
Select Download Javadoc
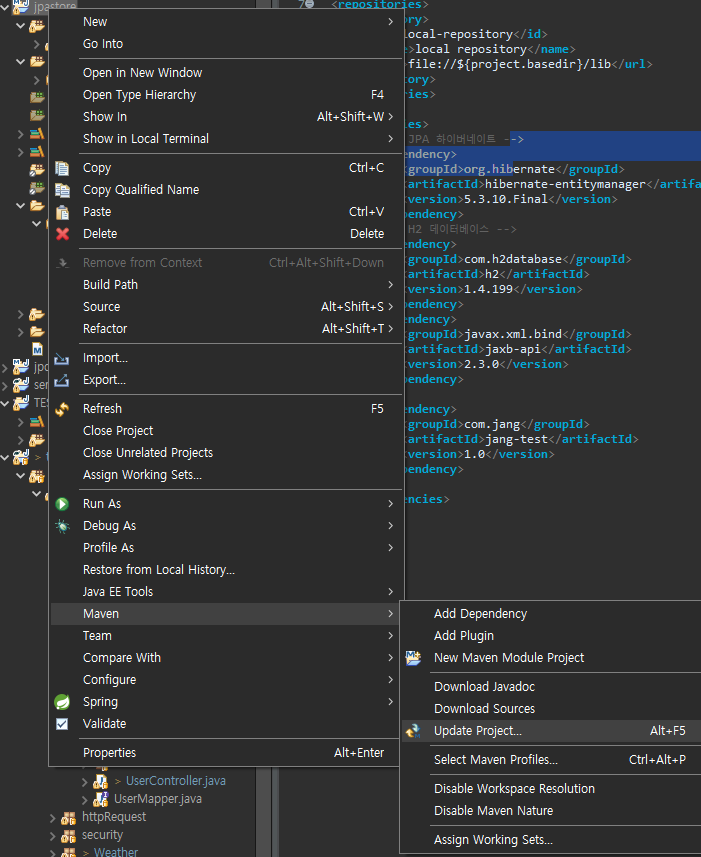[x=551, y=686]
